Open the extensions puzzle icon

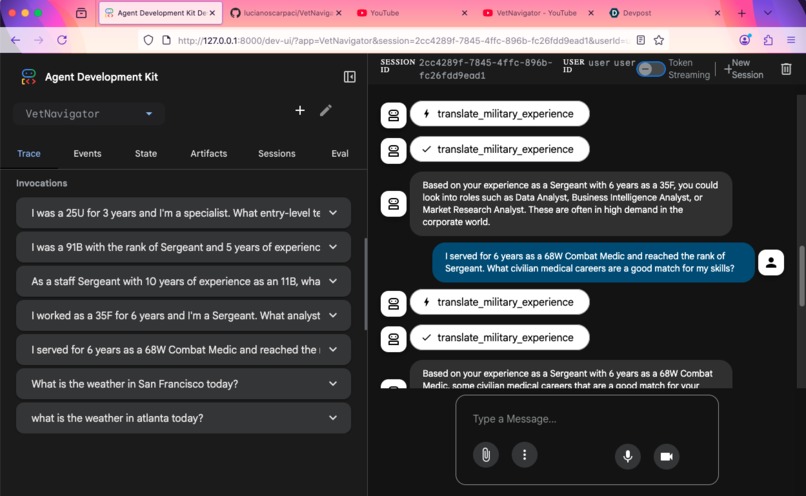[x=768, y=40]
